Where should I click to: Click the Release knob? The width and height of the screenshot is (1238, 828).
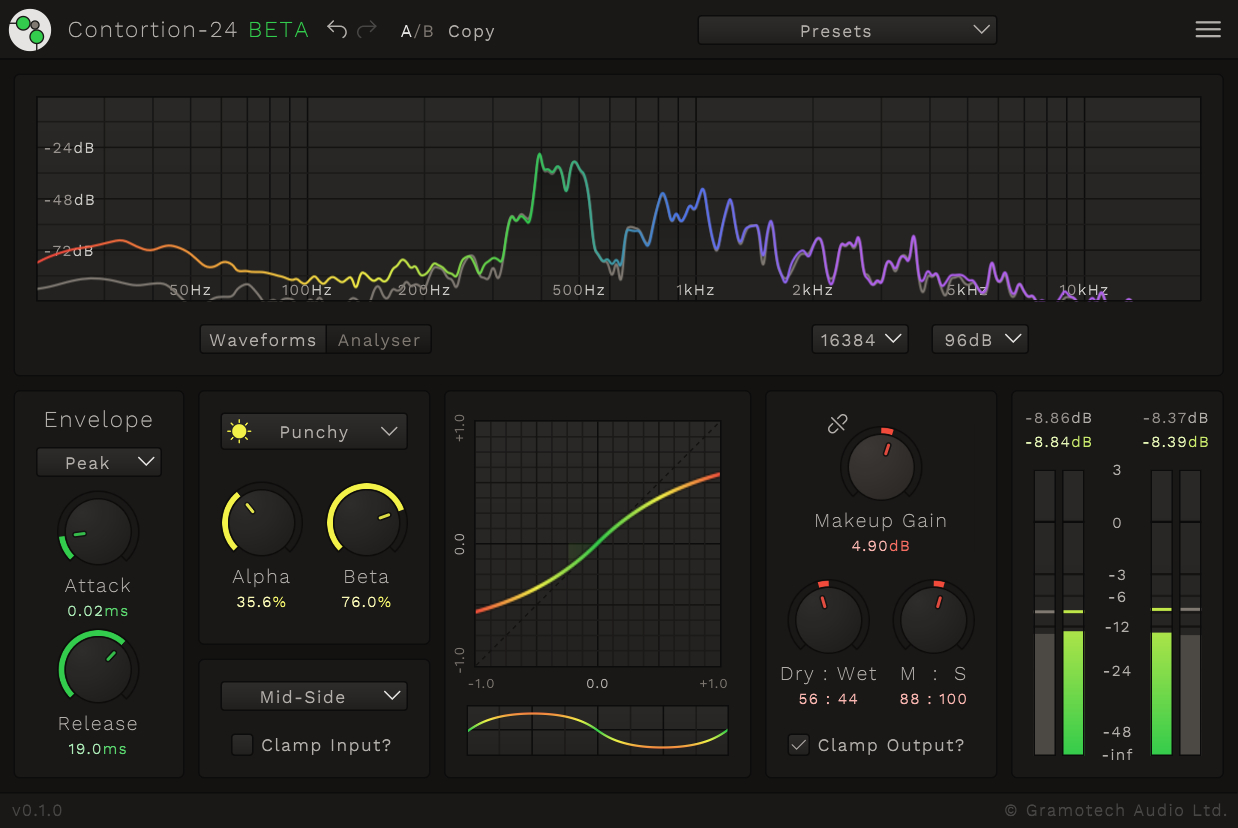[98, 669]
